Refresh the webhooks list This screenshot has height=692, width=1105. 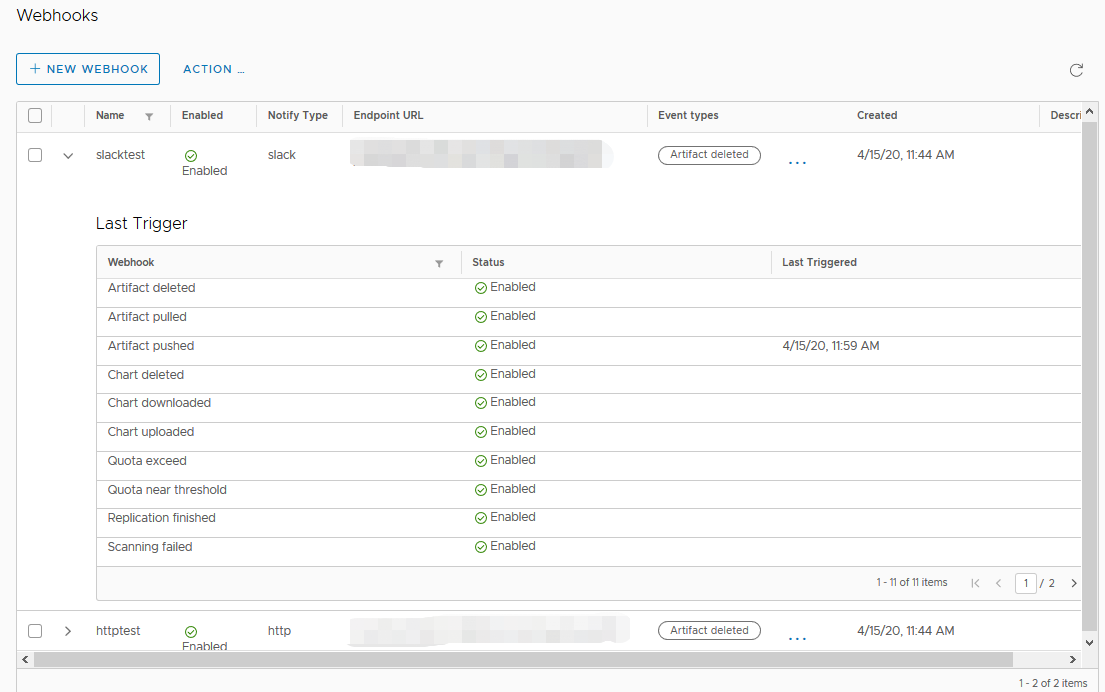coord(1076,70)
